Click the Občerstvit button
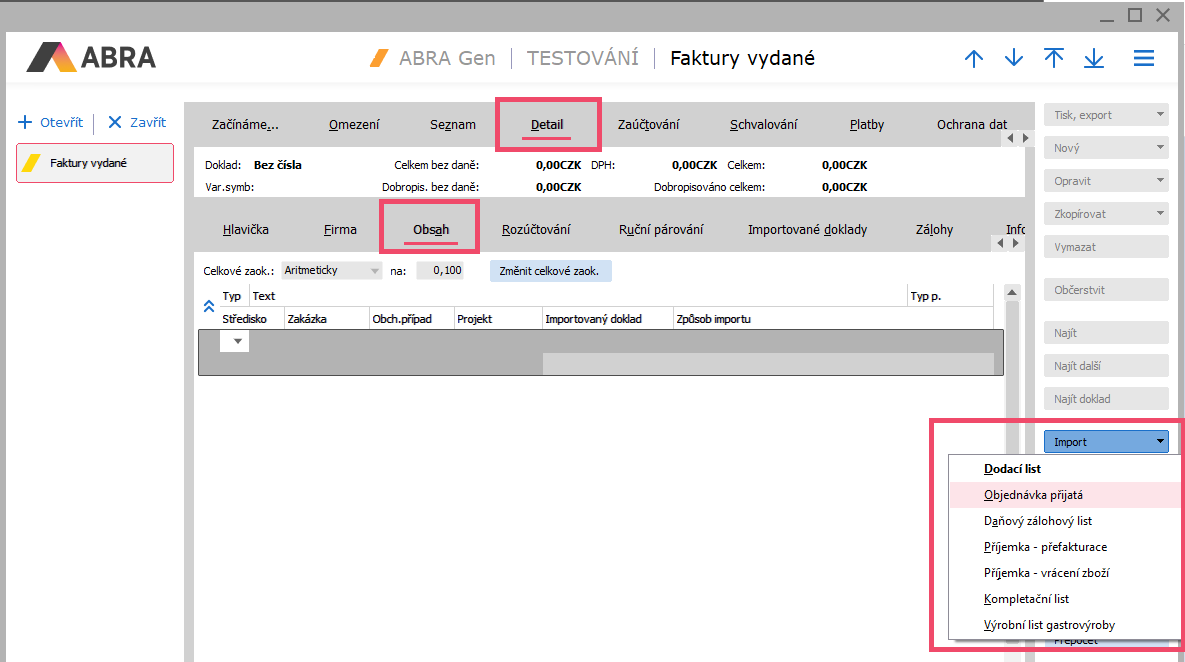The width and height of the screenshot is (1185, 662). [x=1105, y=290]
